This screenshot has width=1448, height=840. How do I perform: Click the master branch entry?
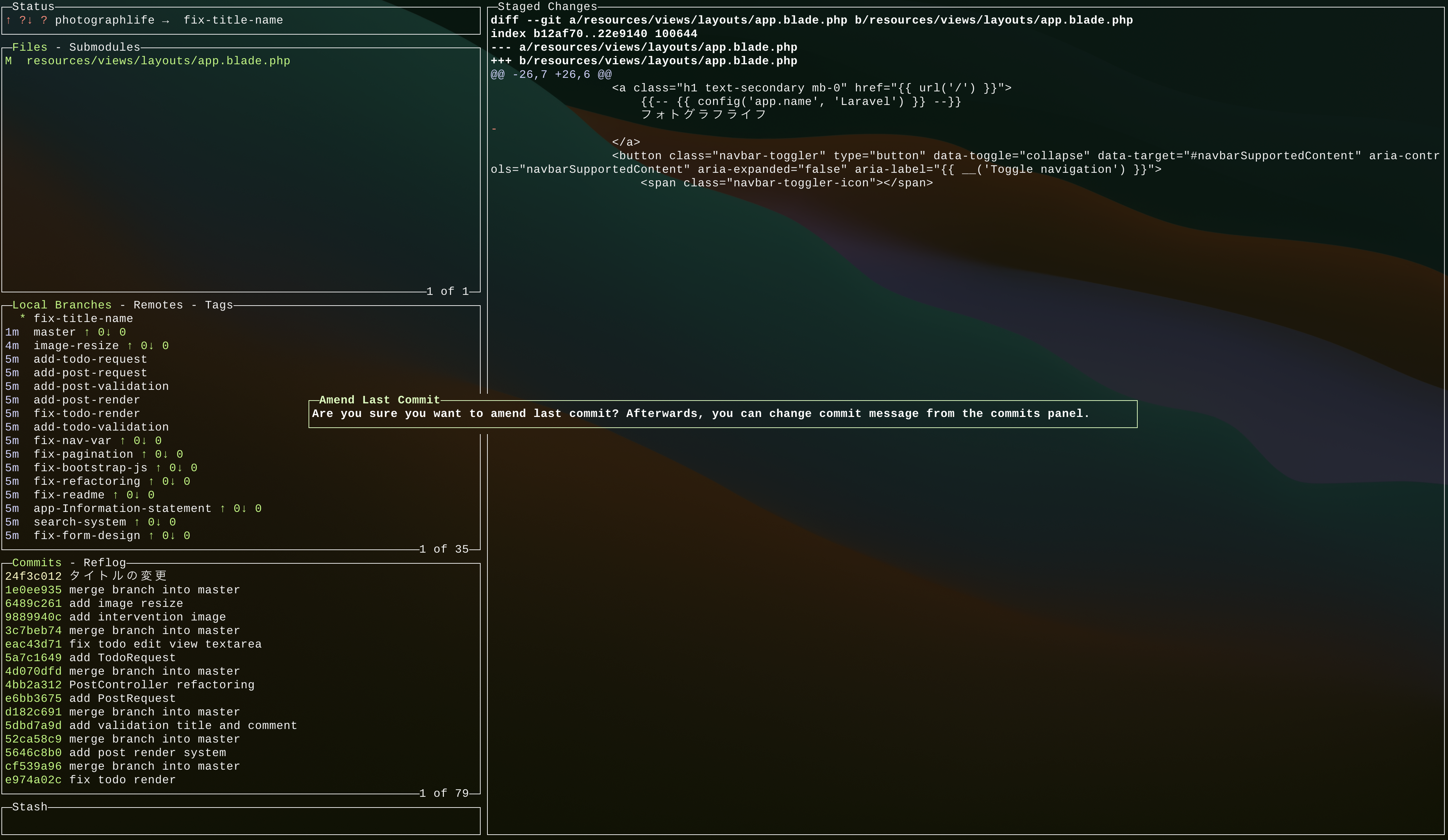(55, 332)
